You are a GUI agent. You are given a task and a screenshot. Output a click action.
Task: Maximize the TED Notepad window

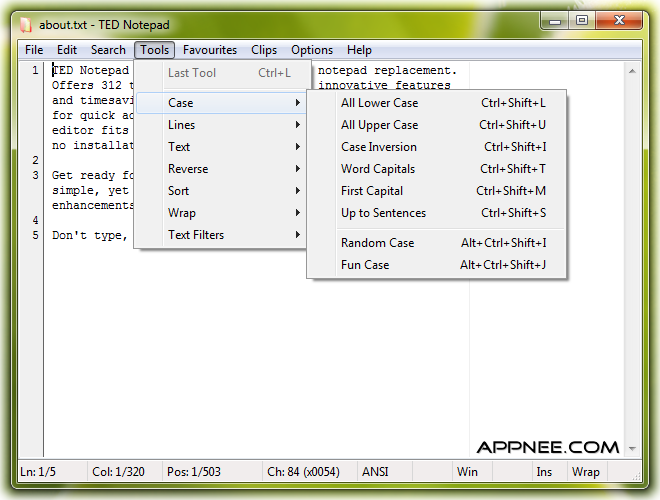pos(582,20)
